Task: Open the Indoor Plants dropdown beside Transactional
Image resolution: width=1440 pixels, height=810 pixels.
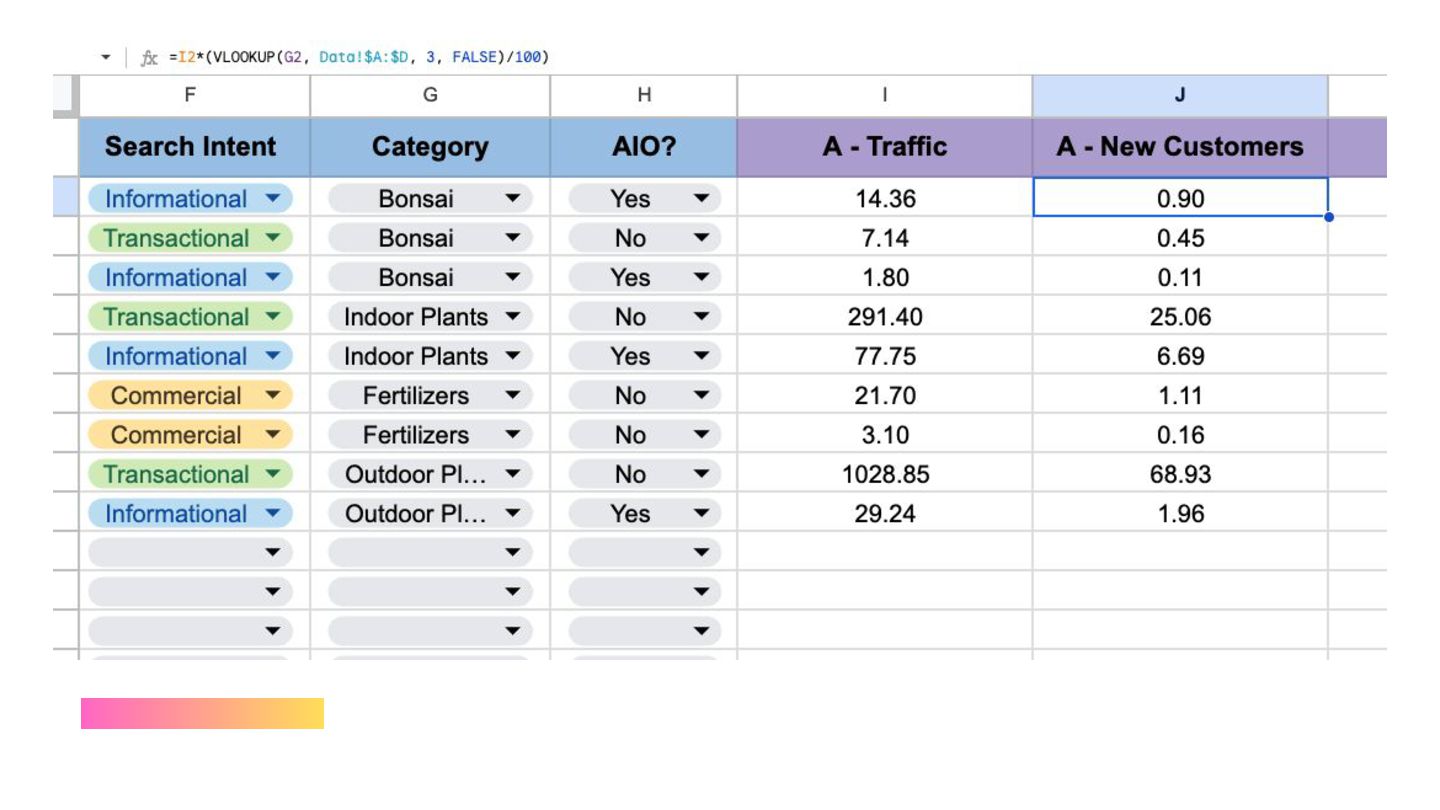Action: (512, 318)
